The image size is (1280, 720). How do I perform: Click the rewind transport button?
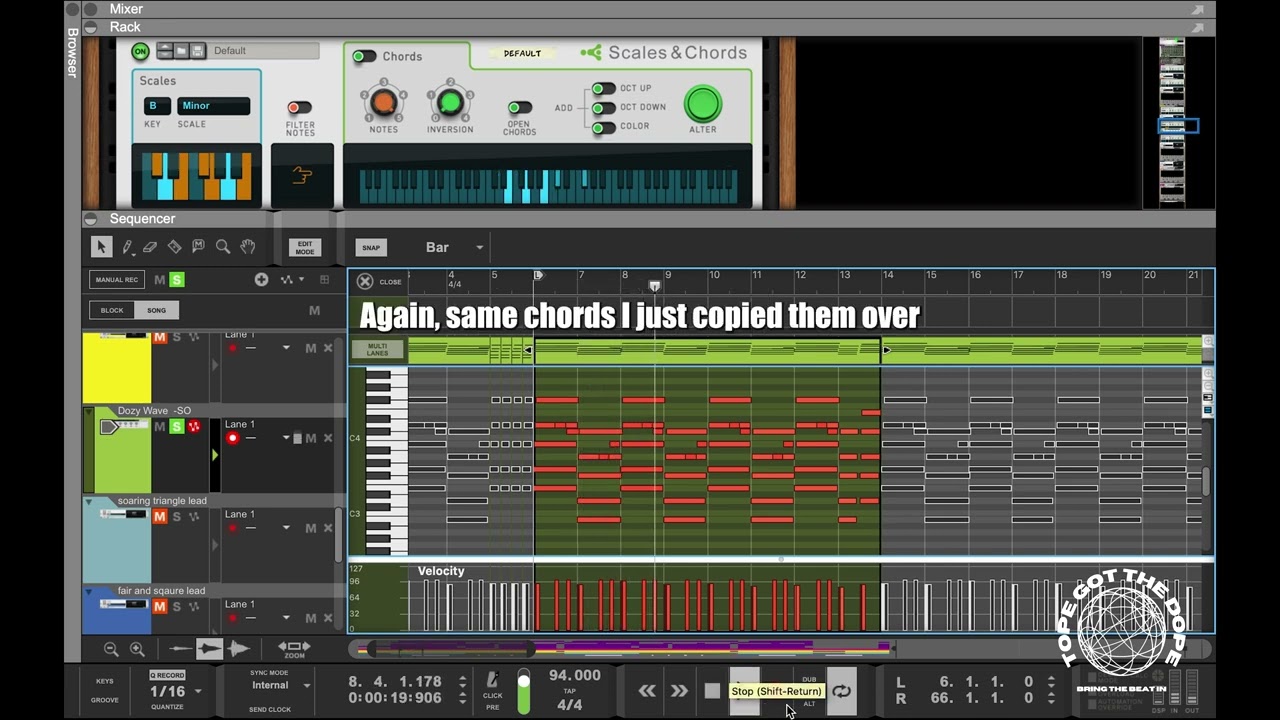click(x=647, y=691)
